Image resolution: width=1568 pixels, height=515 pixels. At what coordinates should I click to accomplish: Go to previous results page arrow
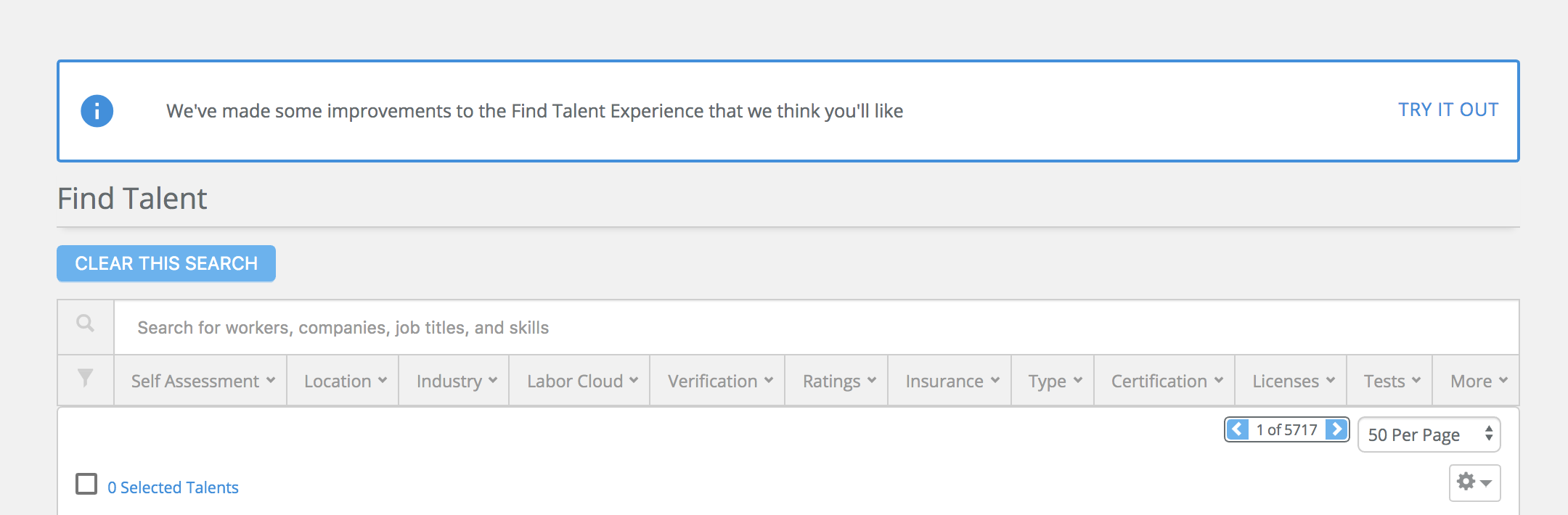pyautogui.click(x=1238, y=429)
